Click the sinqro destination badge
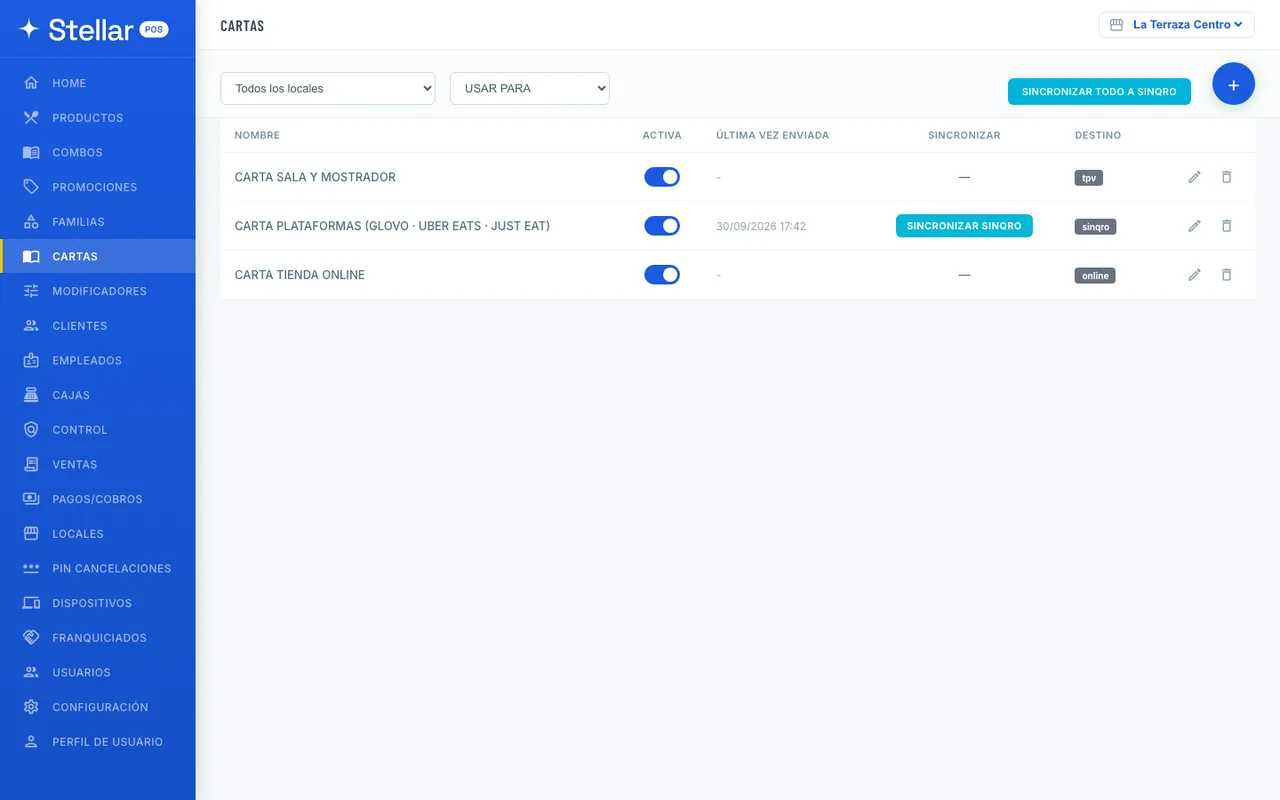Screen dimensions: 1280x800 point(1095,227)
